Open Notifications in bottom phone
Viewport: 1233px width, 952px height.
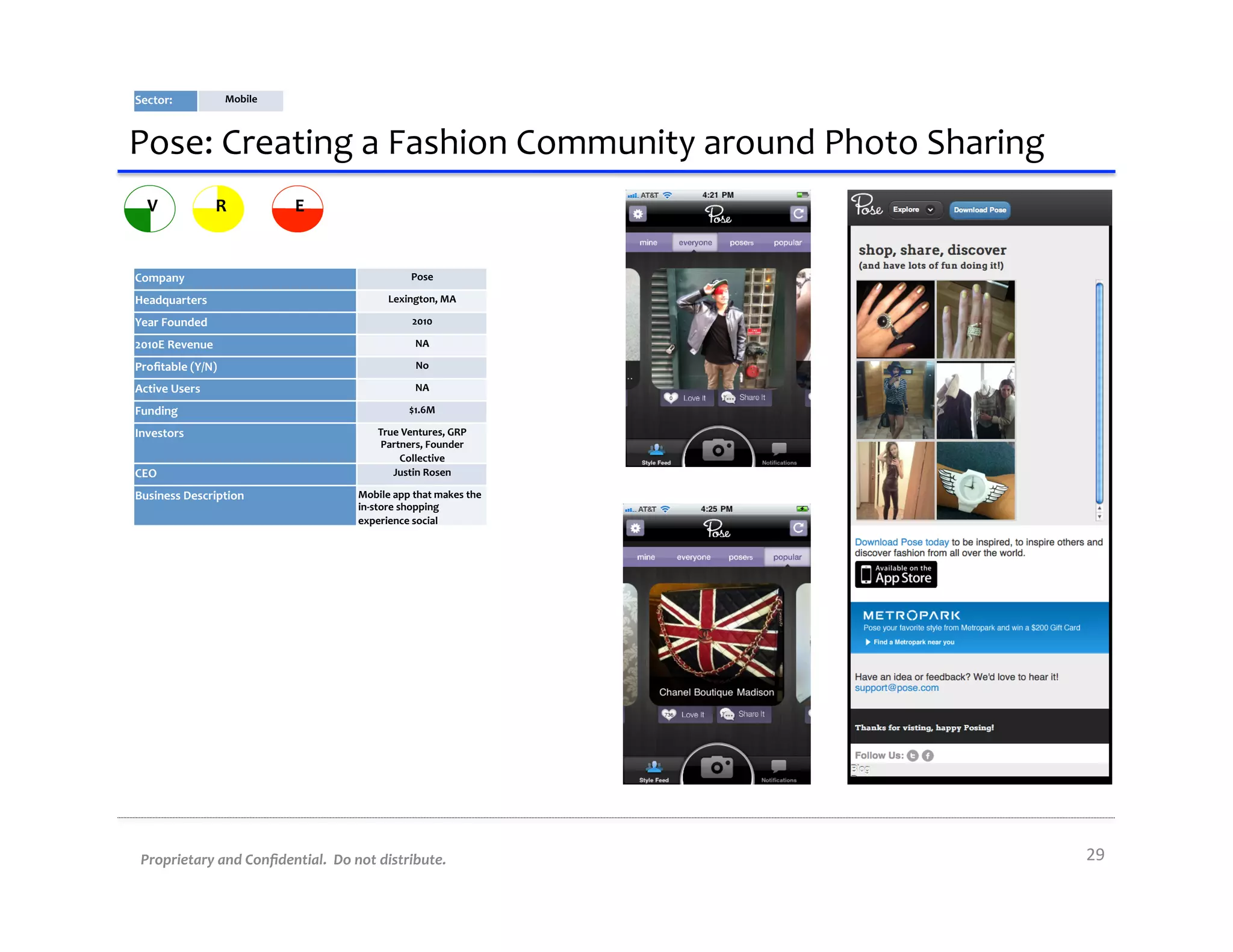[778, 771]
